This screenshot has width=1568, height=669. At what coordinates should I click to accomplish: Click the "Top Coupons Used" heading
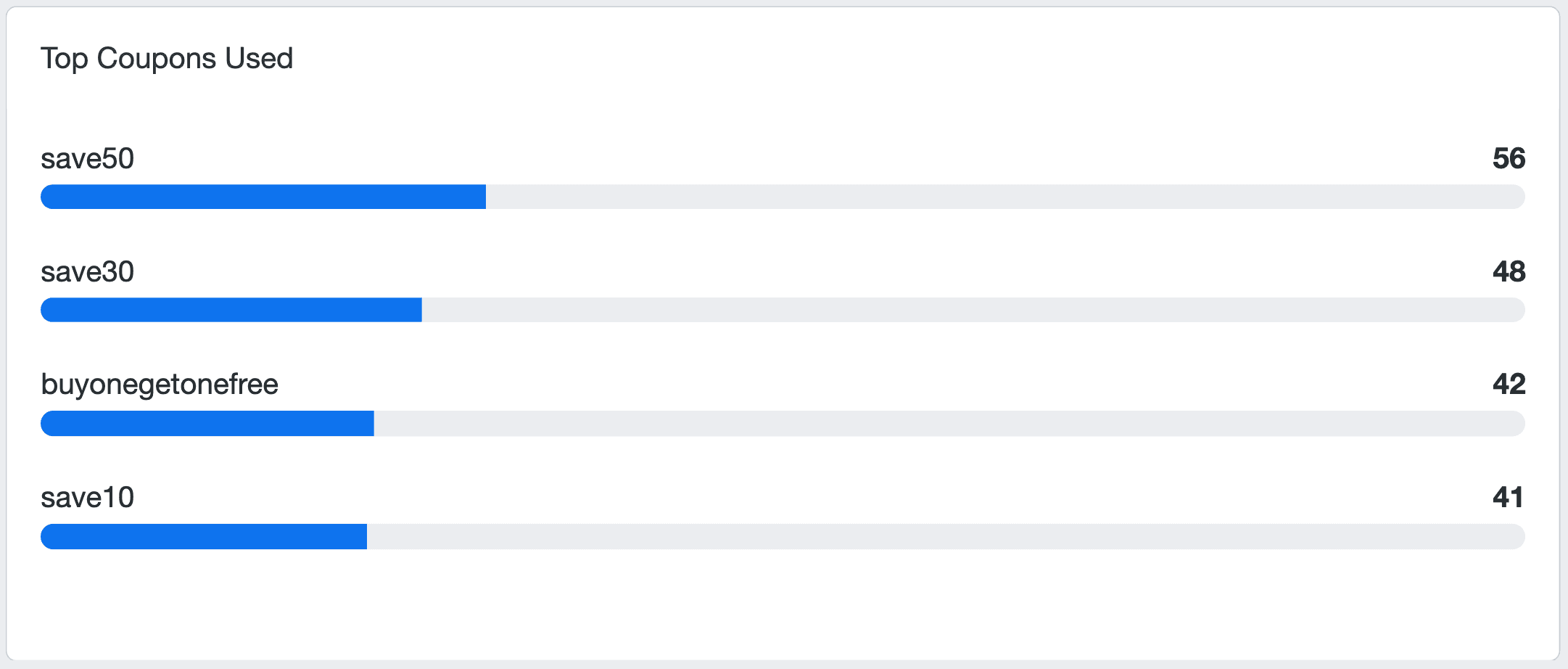[x=167, y=58]
